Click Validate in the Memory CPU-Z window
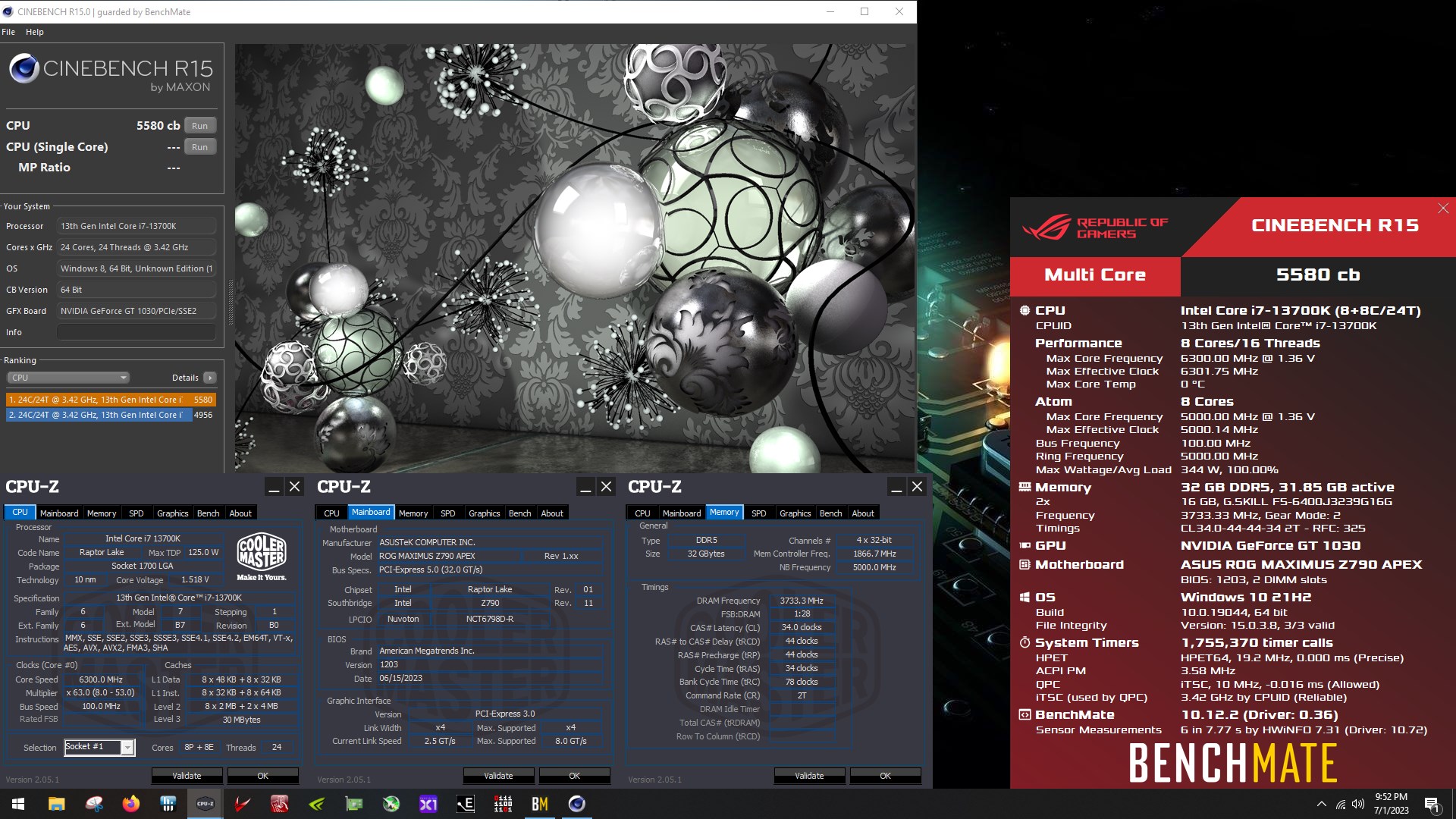The image size is (1456, 819). pyautogui.click(x=809, y=776)
